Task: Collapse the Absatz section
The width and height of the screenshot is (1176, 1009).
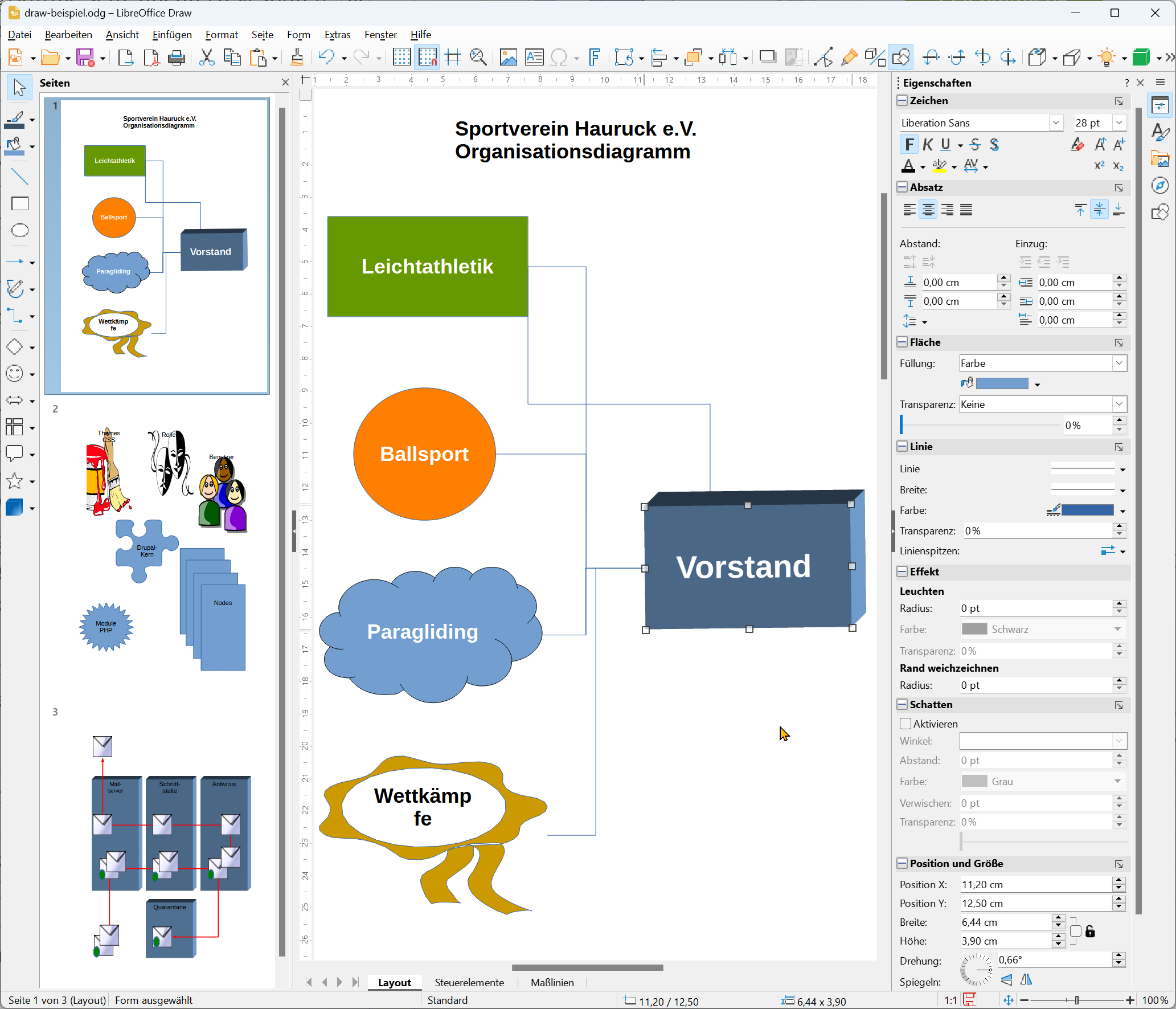Action: [903, 187]
